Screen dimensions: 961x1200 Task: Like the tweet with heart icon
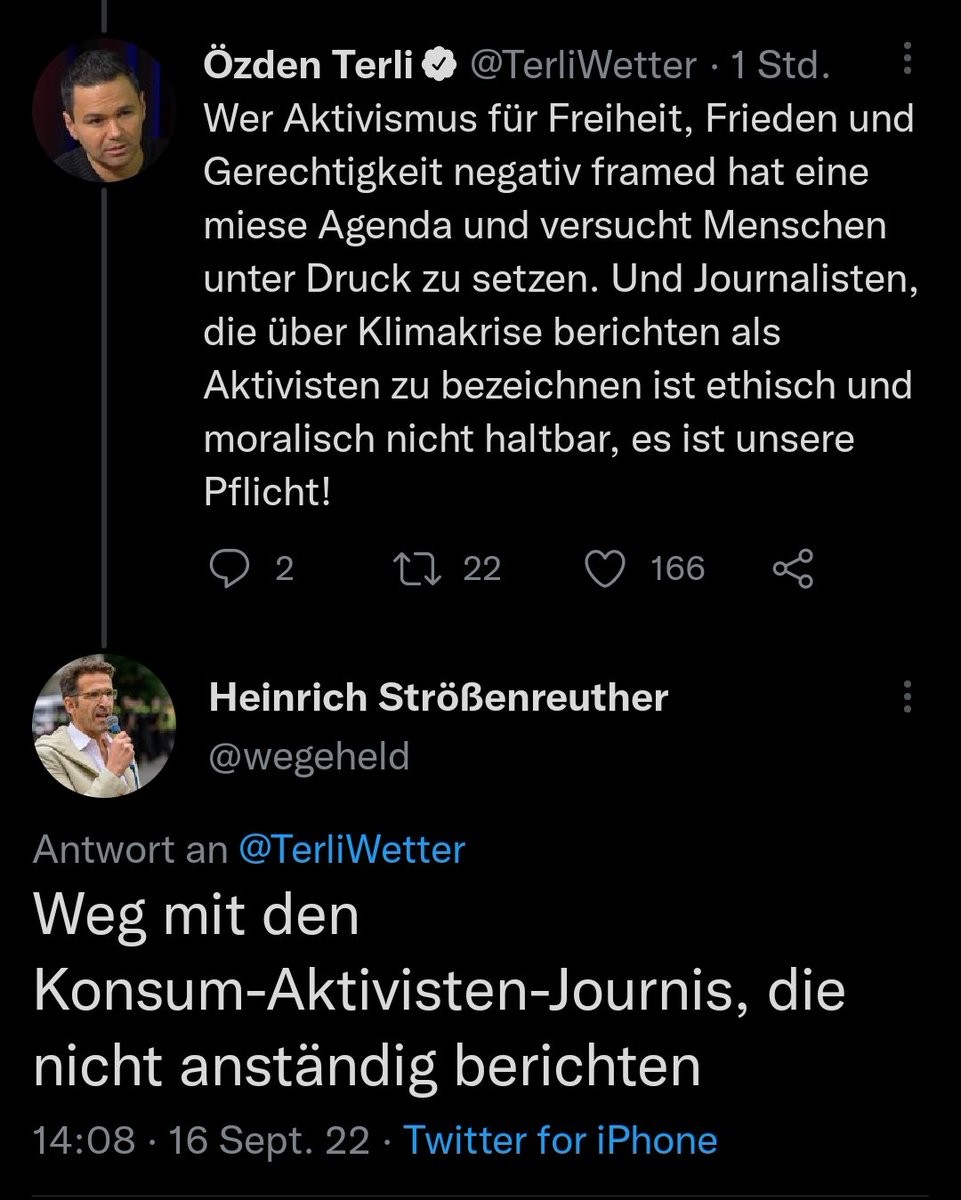point(604,569)
